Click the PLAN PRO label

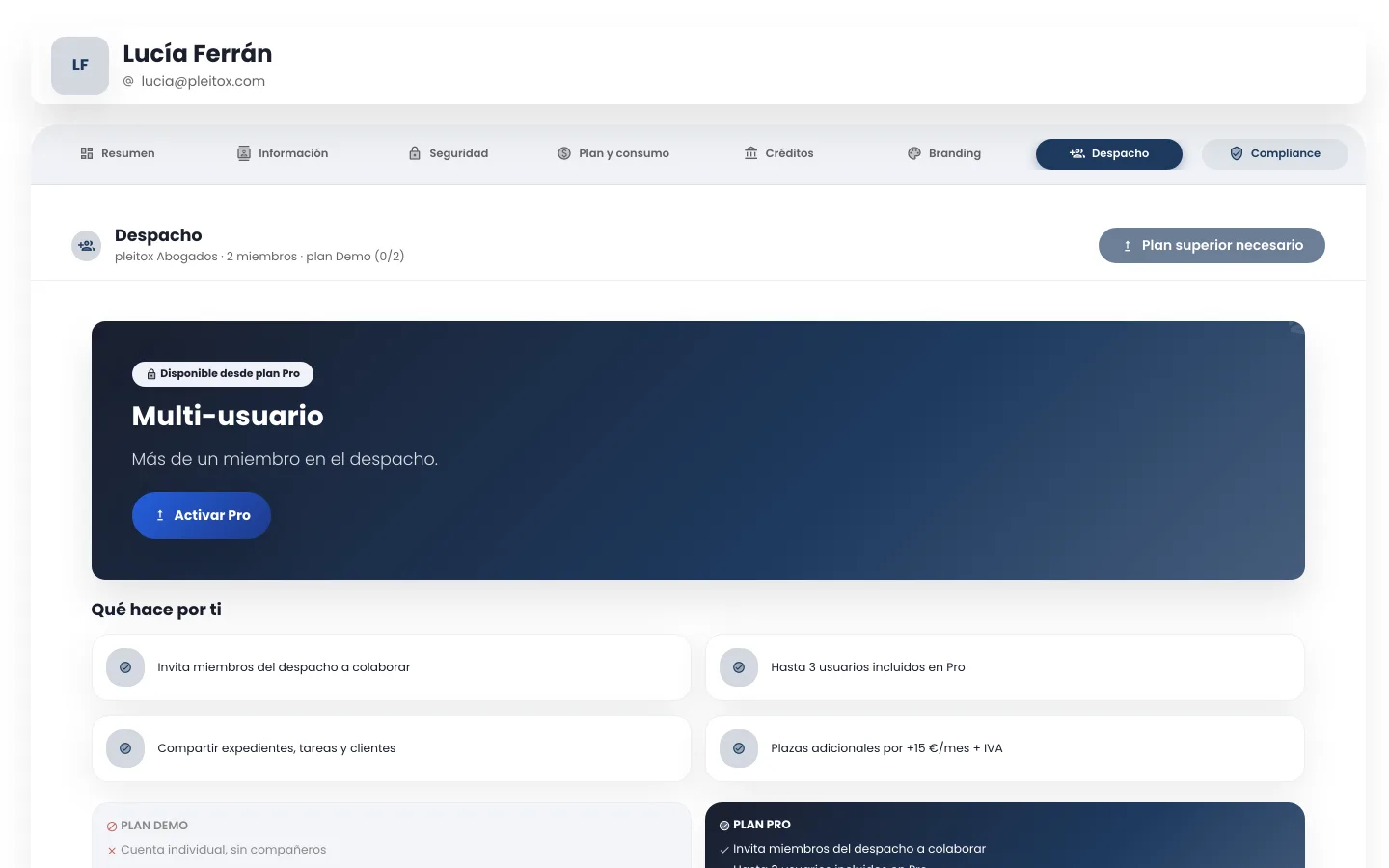762,825
